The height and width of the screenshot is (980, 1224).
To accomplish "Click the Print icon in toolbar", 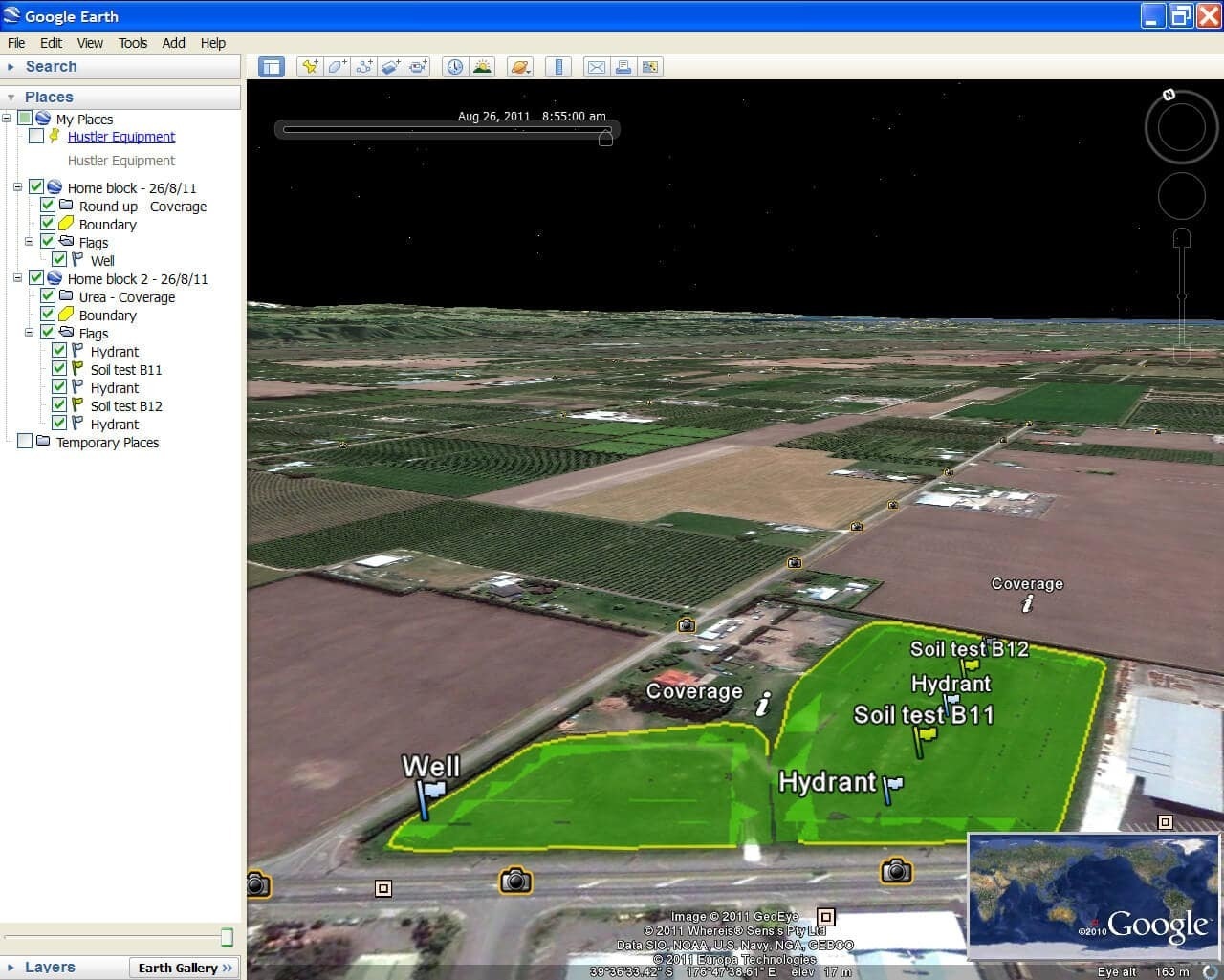I will point(623,67).
